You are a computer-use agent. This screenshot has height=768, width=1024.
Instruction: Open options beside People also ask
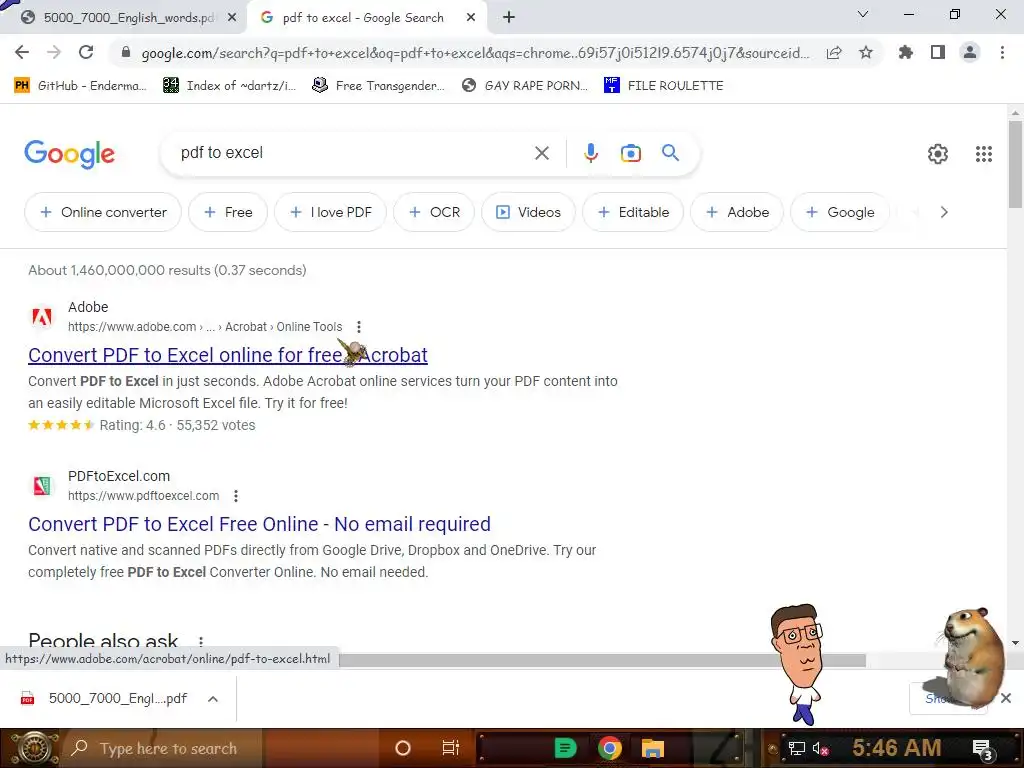[200, 641]
